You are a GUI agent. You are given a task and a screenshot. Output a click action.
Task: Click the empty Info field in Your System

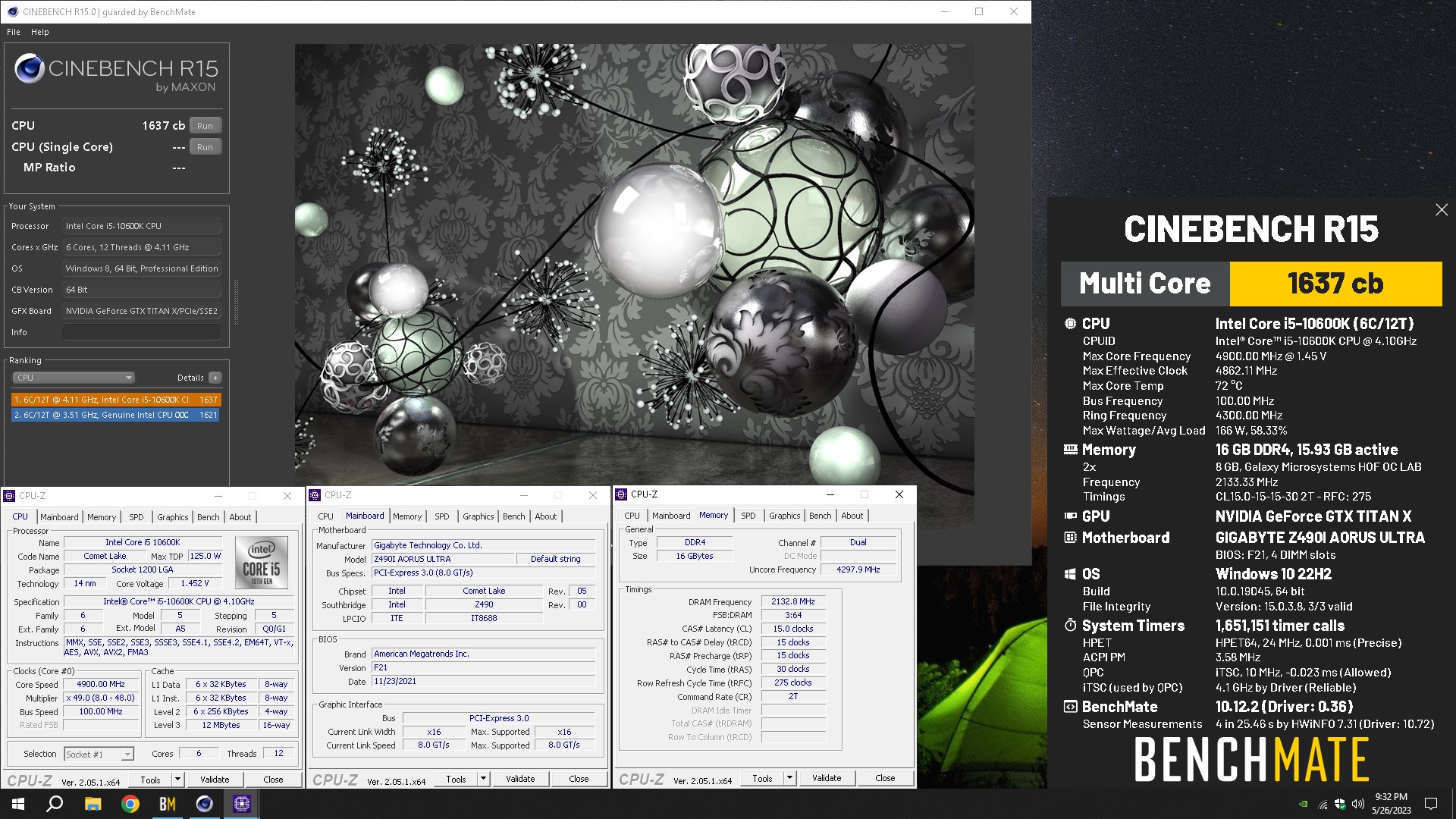(142, 332)
